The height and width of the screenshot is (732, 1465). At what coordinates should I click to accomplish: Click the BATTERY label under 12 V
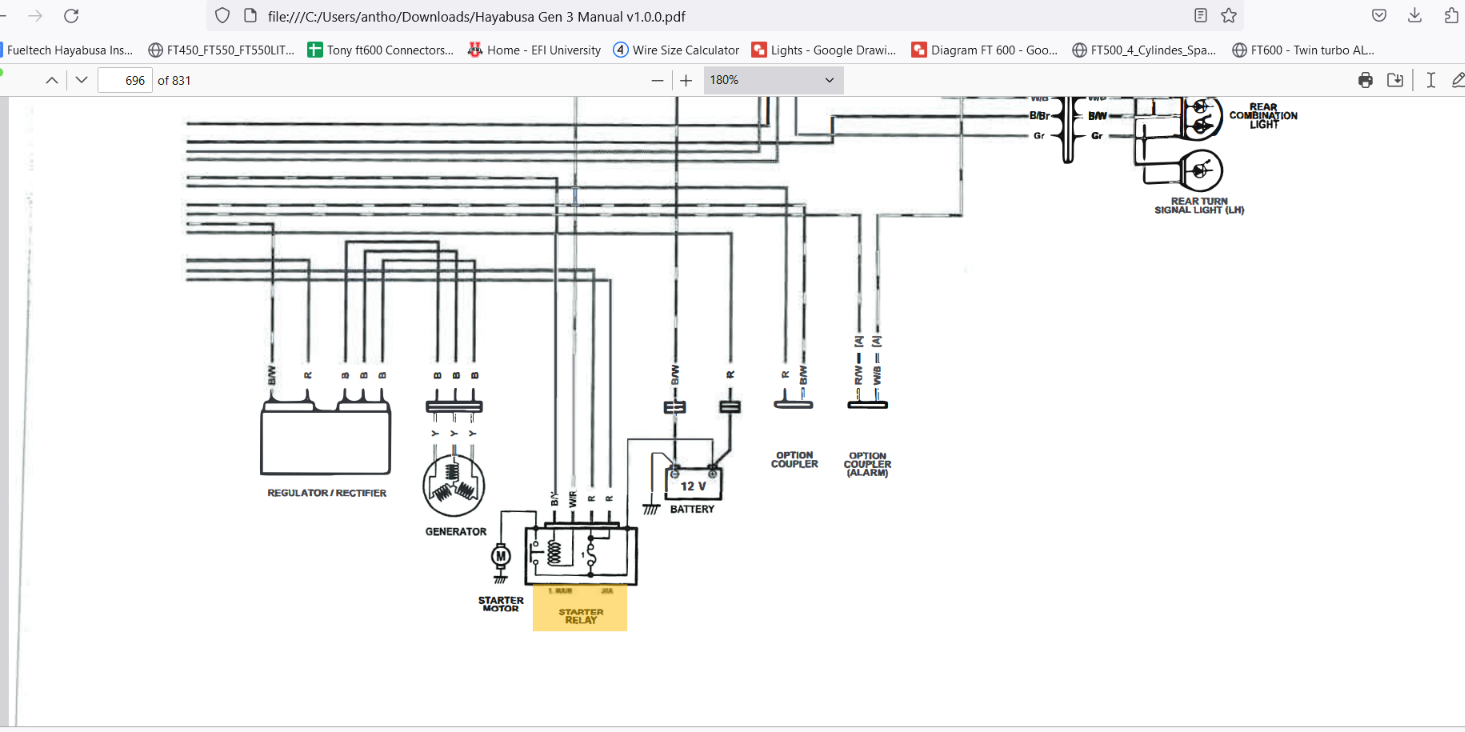(693, 509)
